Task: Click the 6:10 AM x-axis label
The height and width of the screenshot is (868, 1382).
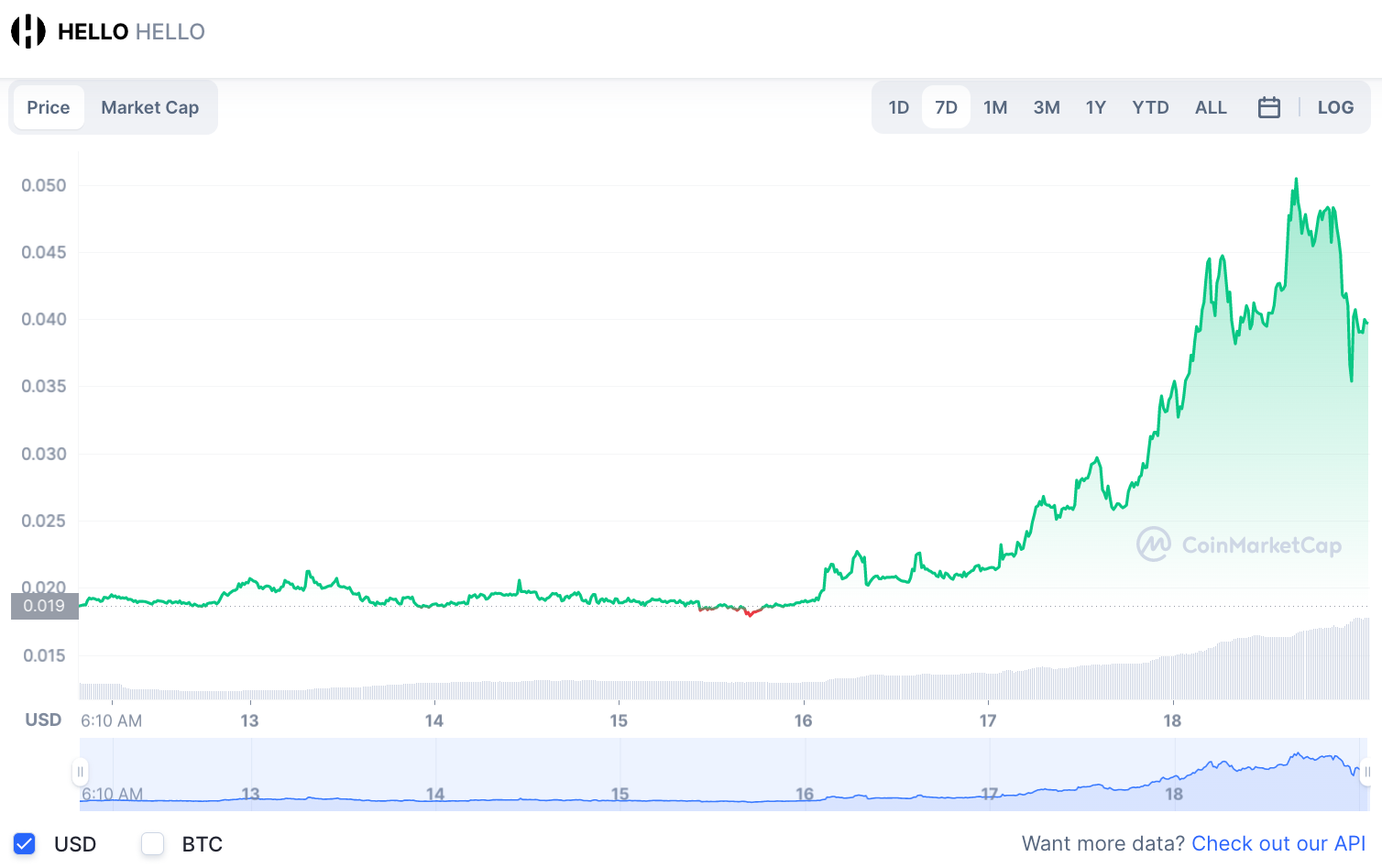Action: click(111, 720)
